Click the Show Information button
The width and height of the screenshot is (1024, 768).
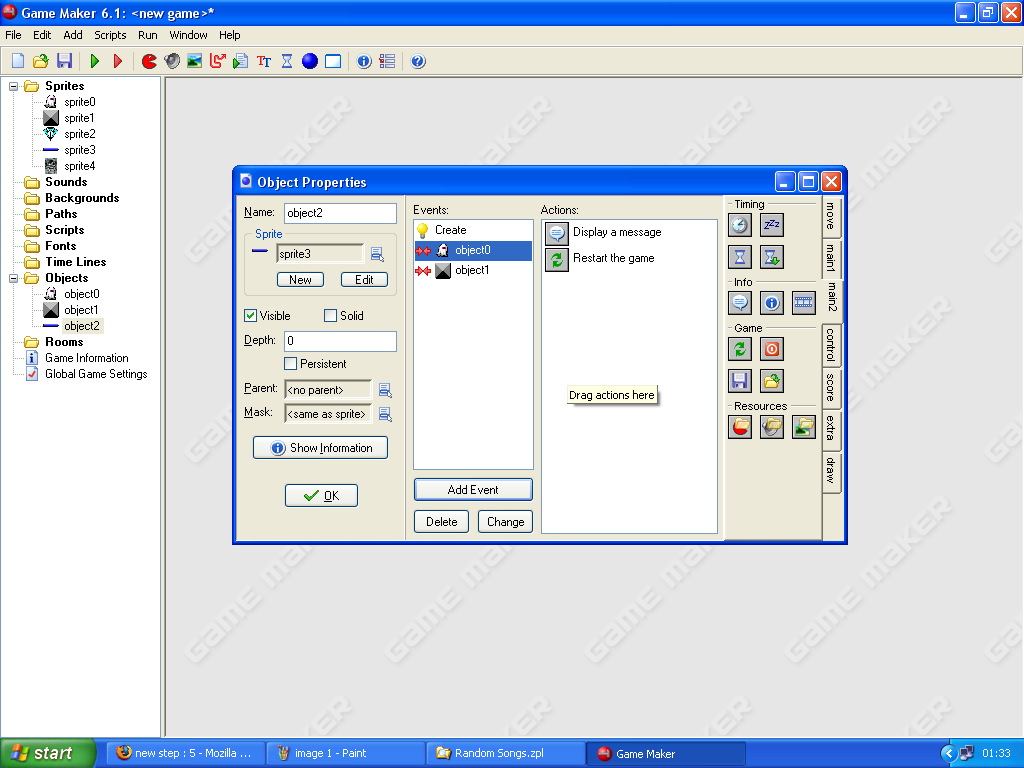tap(321, 448)
